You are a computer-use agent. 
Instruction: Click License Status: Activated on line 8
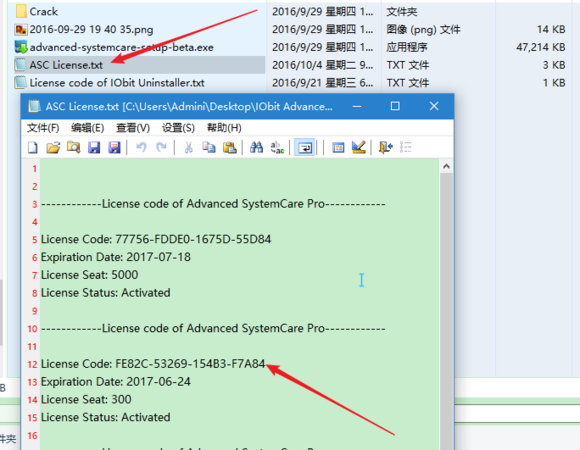(106, 292)
